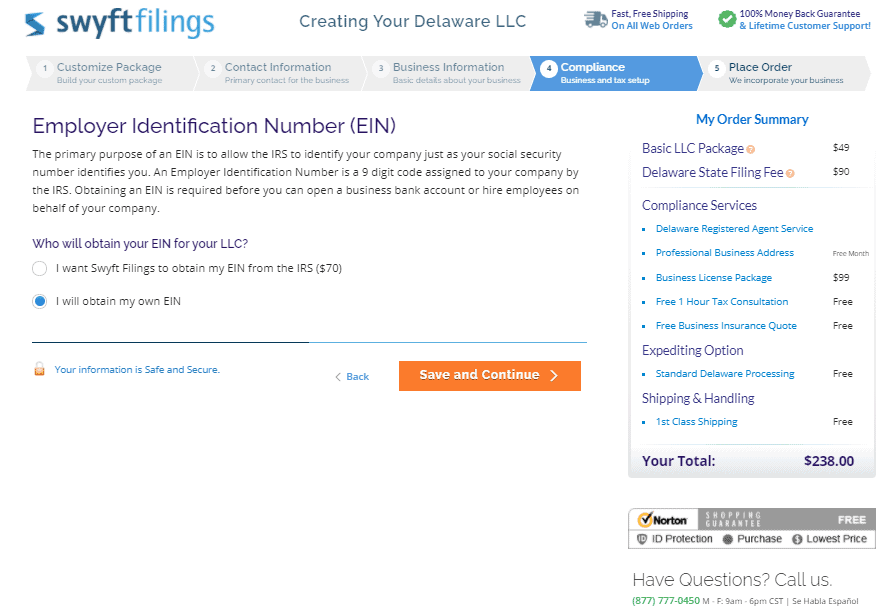
Task: Click the ID Protection shield icon
Action: pos(642,539)
